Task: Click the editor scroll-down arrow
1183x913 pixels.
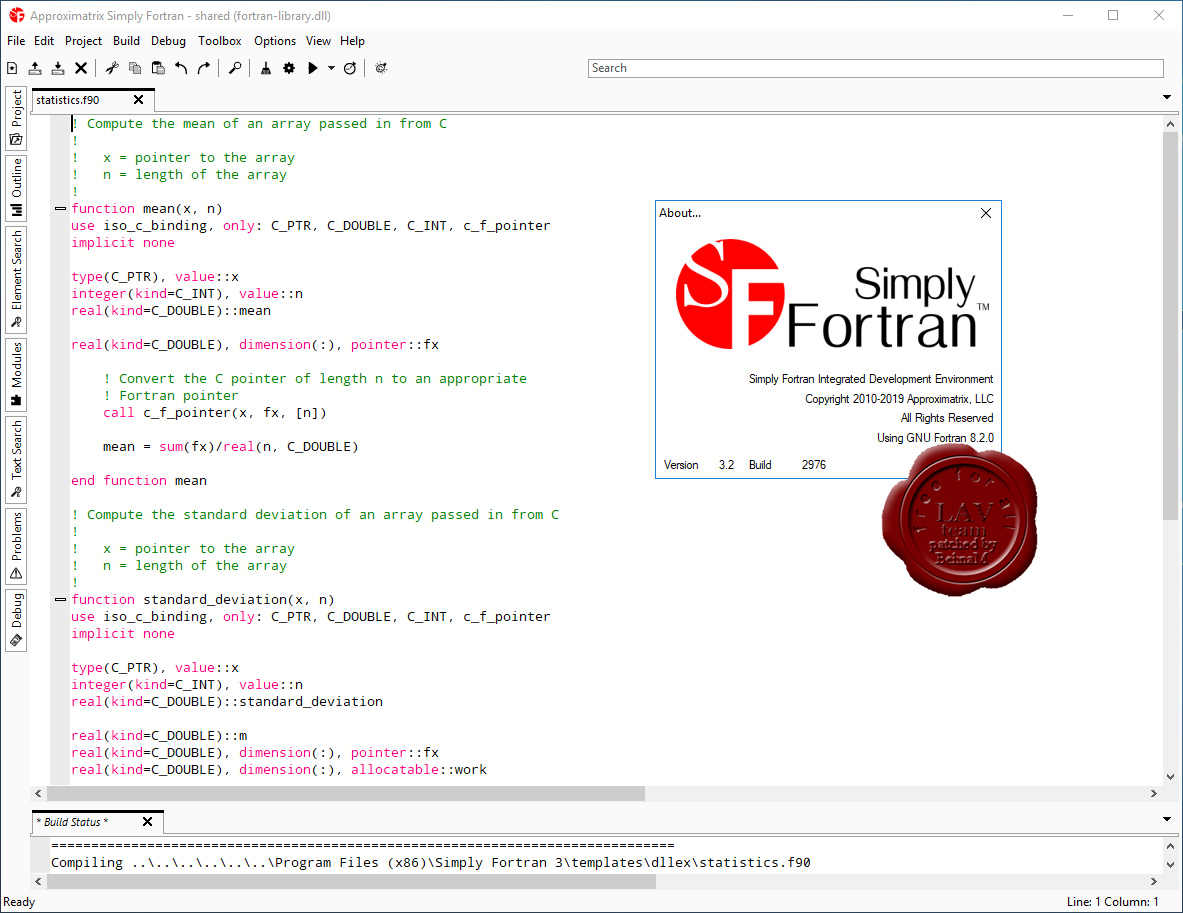Action: click(x=1170, y=776)
